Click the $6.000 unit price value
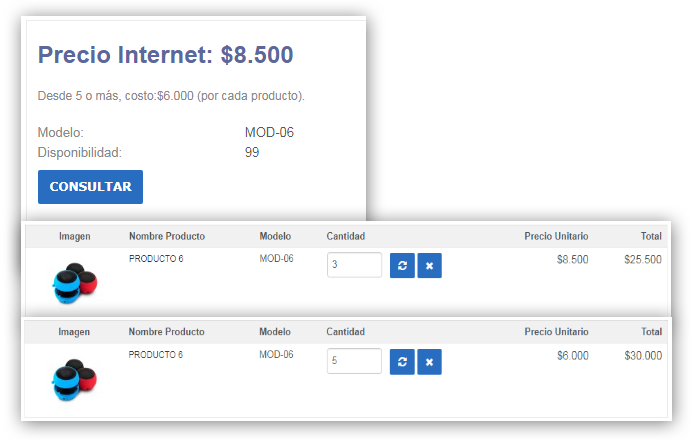692x440 pixels. point(572,356)
